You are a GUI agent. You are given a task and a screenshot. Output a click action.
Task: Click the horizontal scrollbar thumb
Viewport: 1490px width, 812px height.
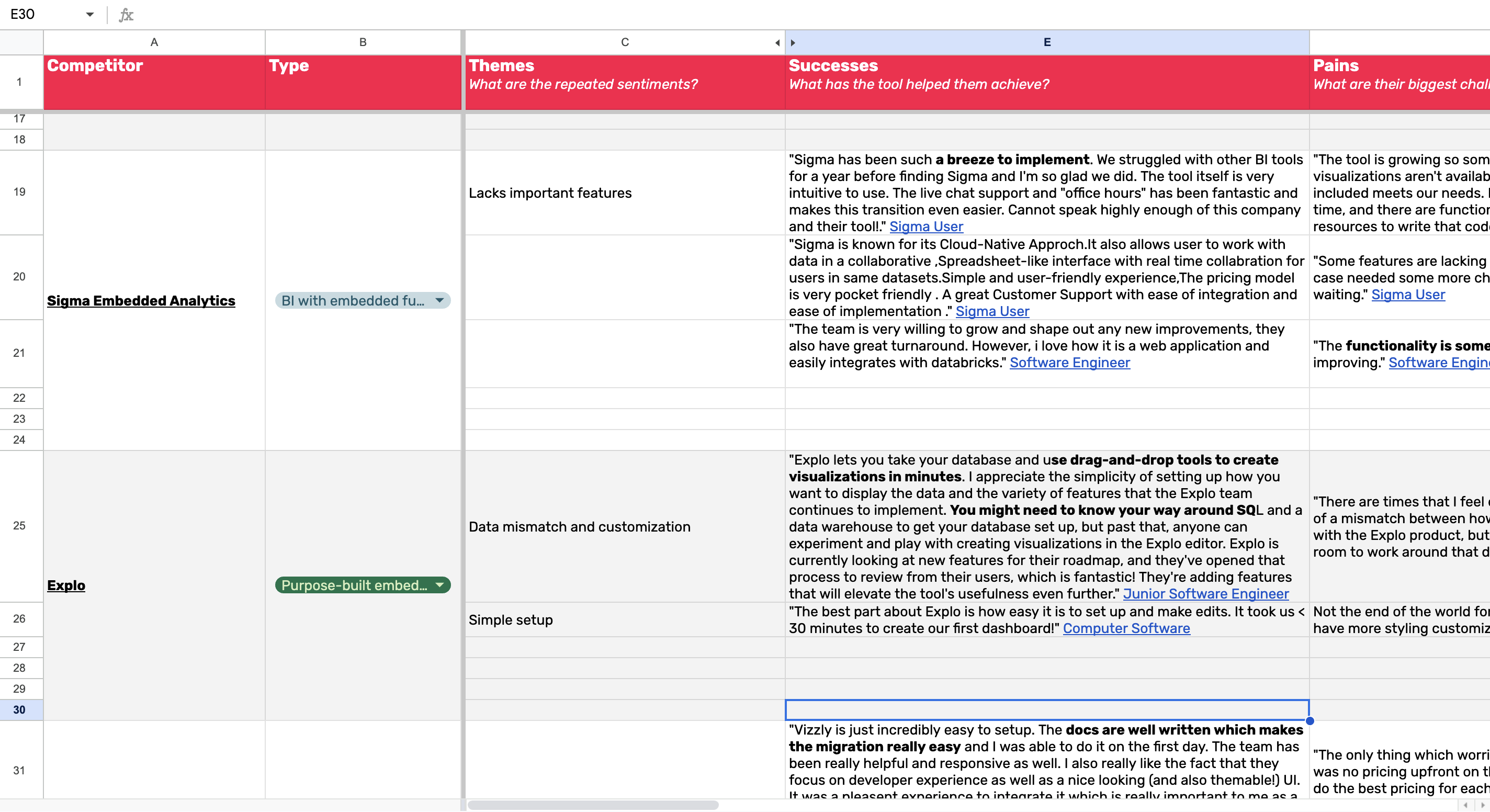(593, 805)
